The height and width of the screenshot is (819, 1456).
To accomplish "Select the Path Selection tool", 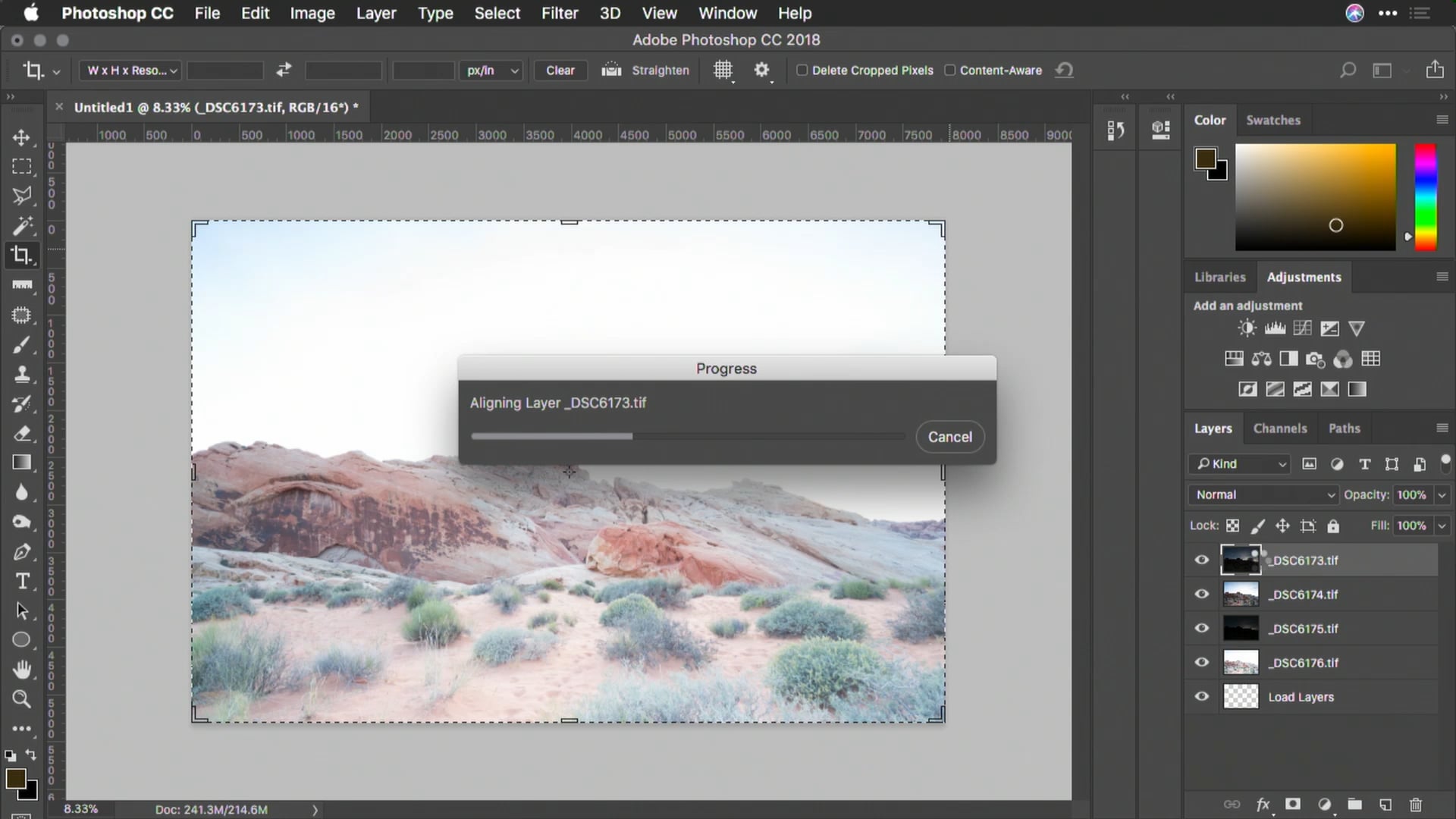I will [x=22, y=610].
